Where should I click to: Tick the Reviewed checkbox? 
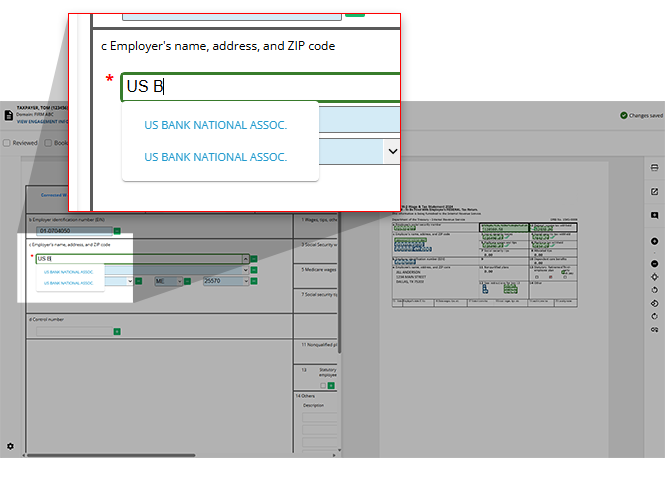pyautogui.click(x=7, y=143)
